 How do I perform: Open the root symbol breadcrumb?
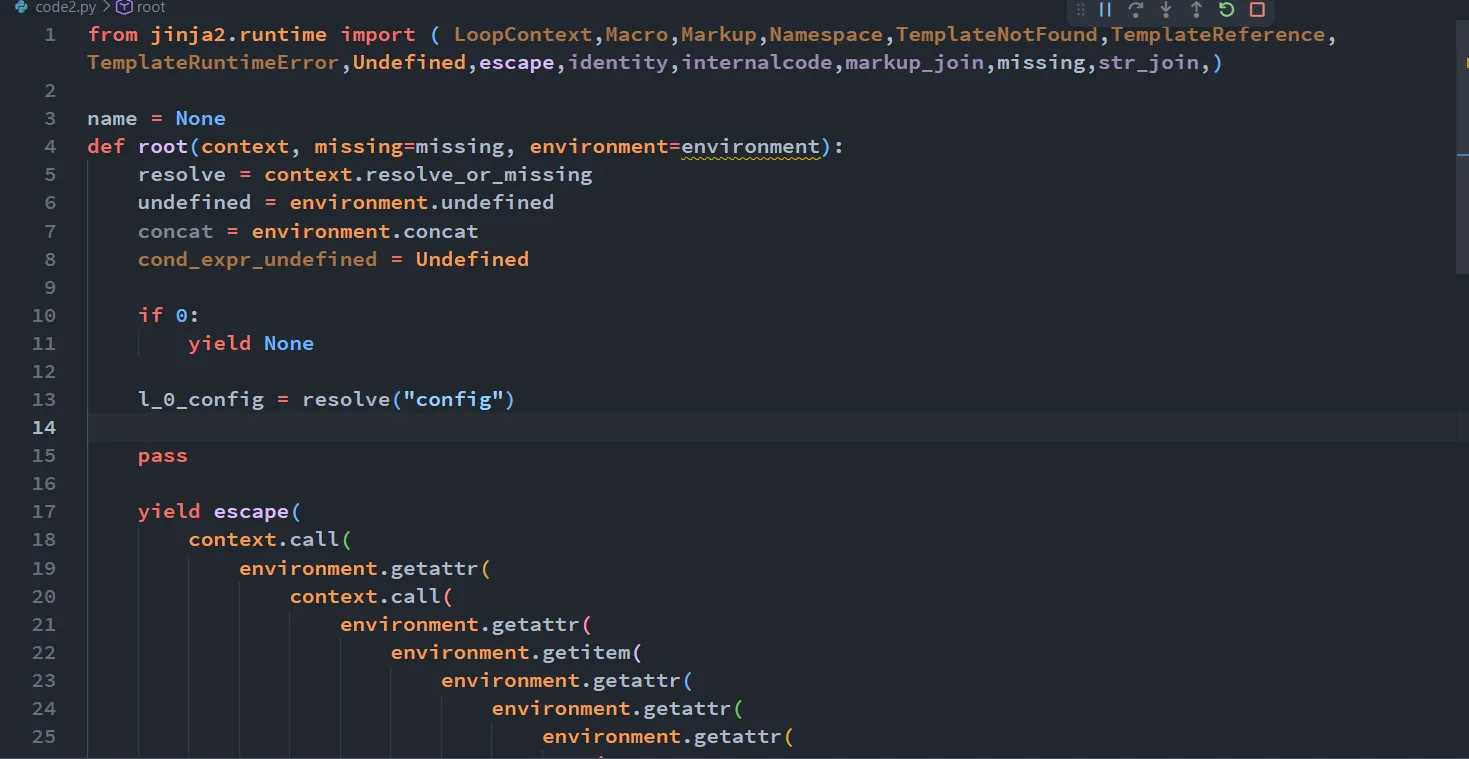(x=151, y=7)
